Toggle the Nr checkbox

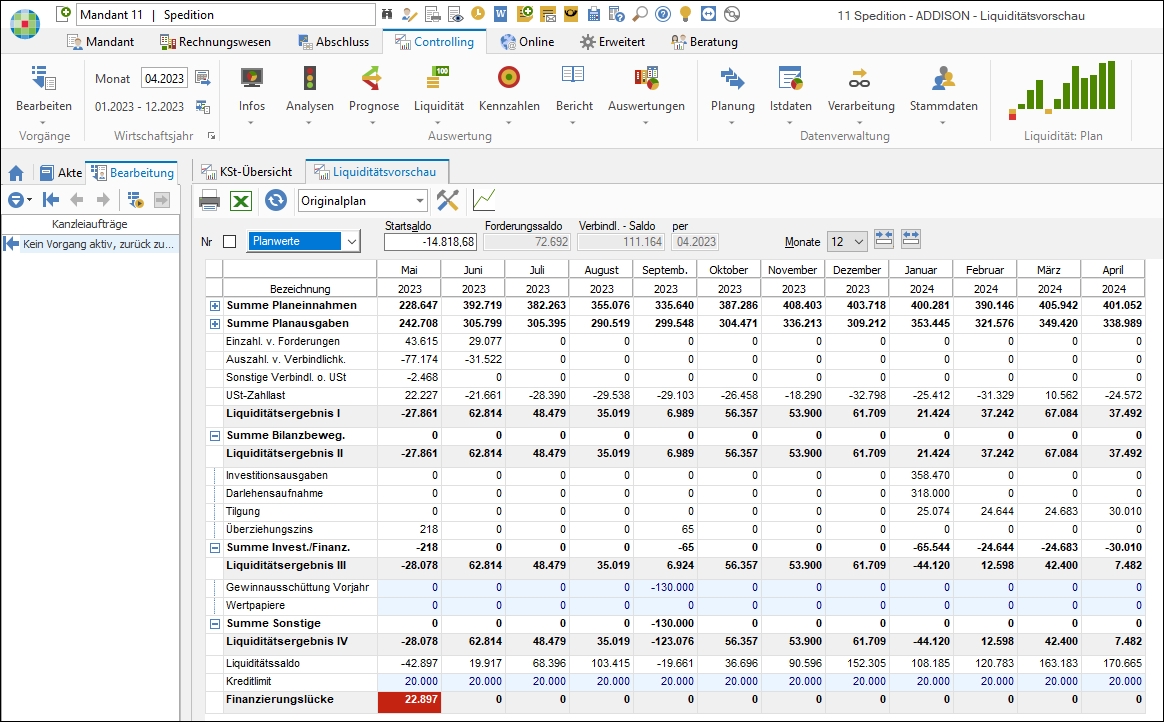click(x=229, y=241)
